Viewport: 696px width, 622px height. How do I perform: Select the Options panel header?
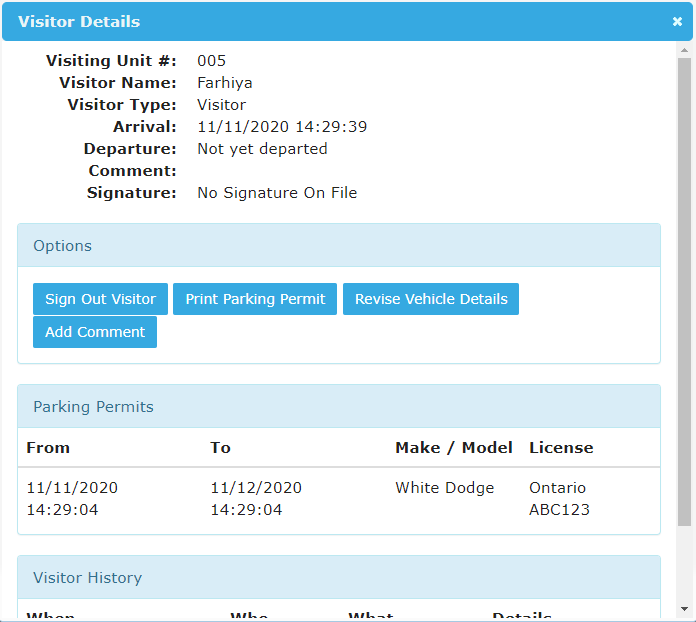coord(339,246)
